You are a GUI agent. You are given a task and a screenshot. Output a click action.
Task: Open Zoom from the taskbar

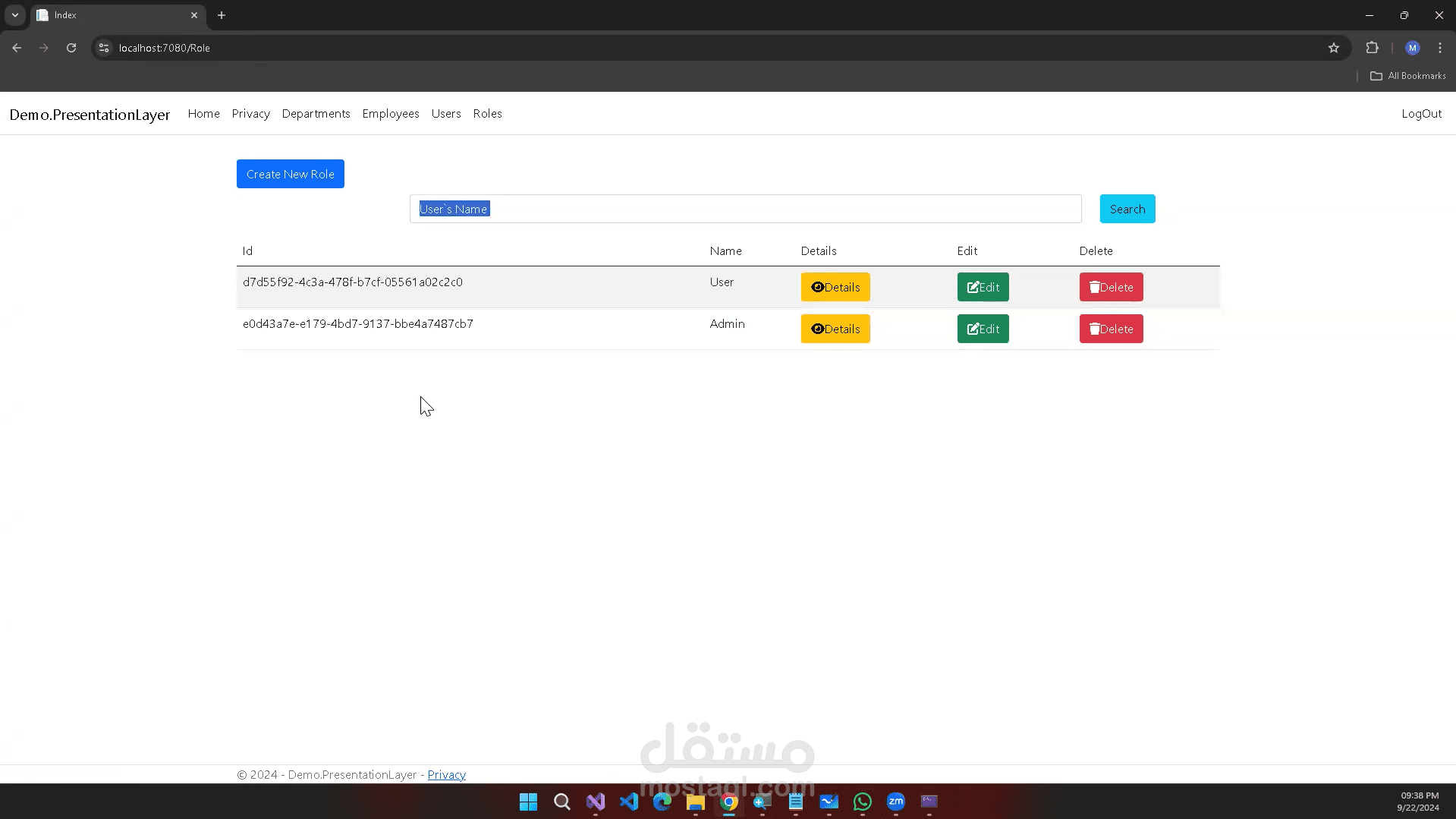click(x=895, y=802)
